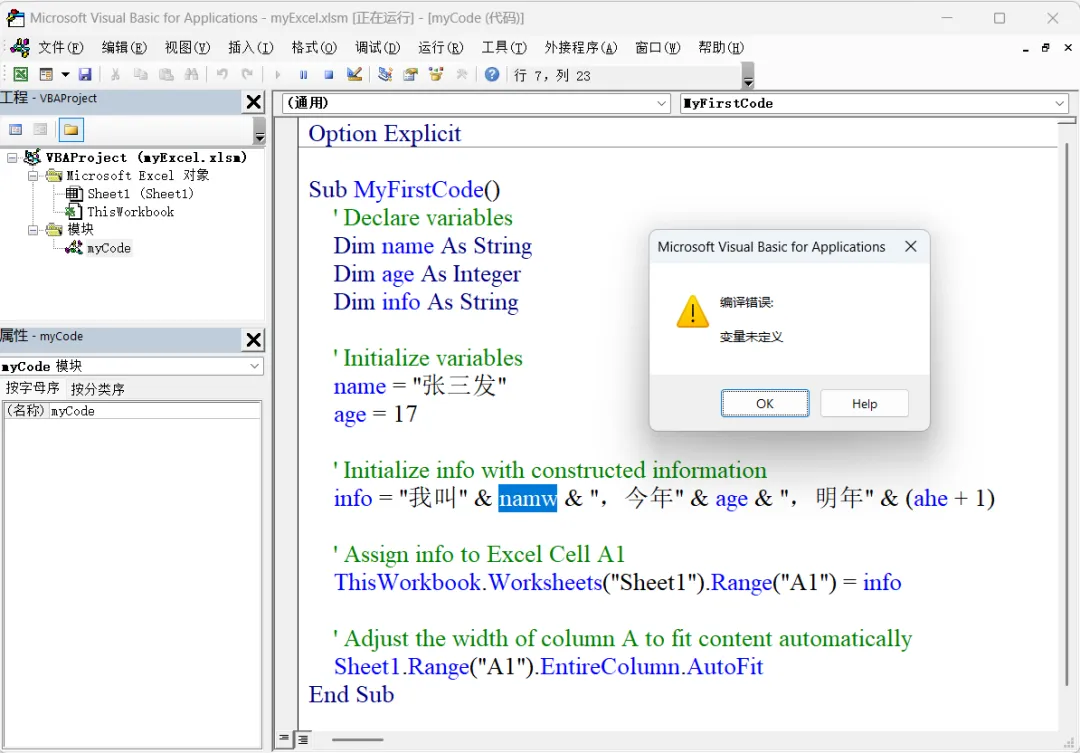
Task: Open the 窗口(W) menu
Action: tap(657, 48)
